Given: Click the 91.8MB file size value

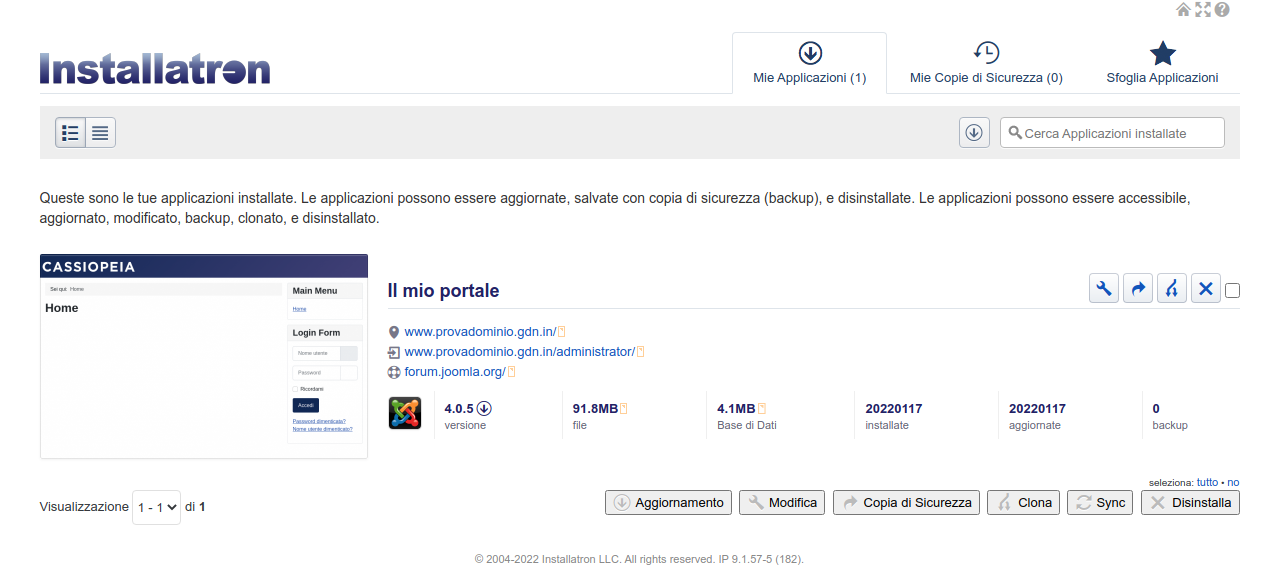Looking at the screenshot, I should [595, 408].
